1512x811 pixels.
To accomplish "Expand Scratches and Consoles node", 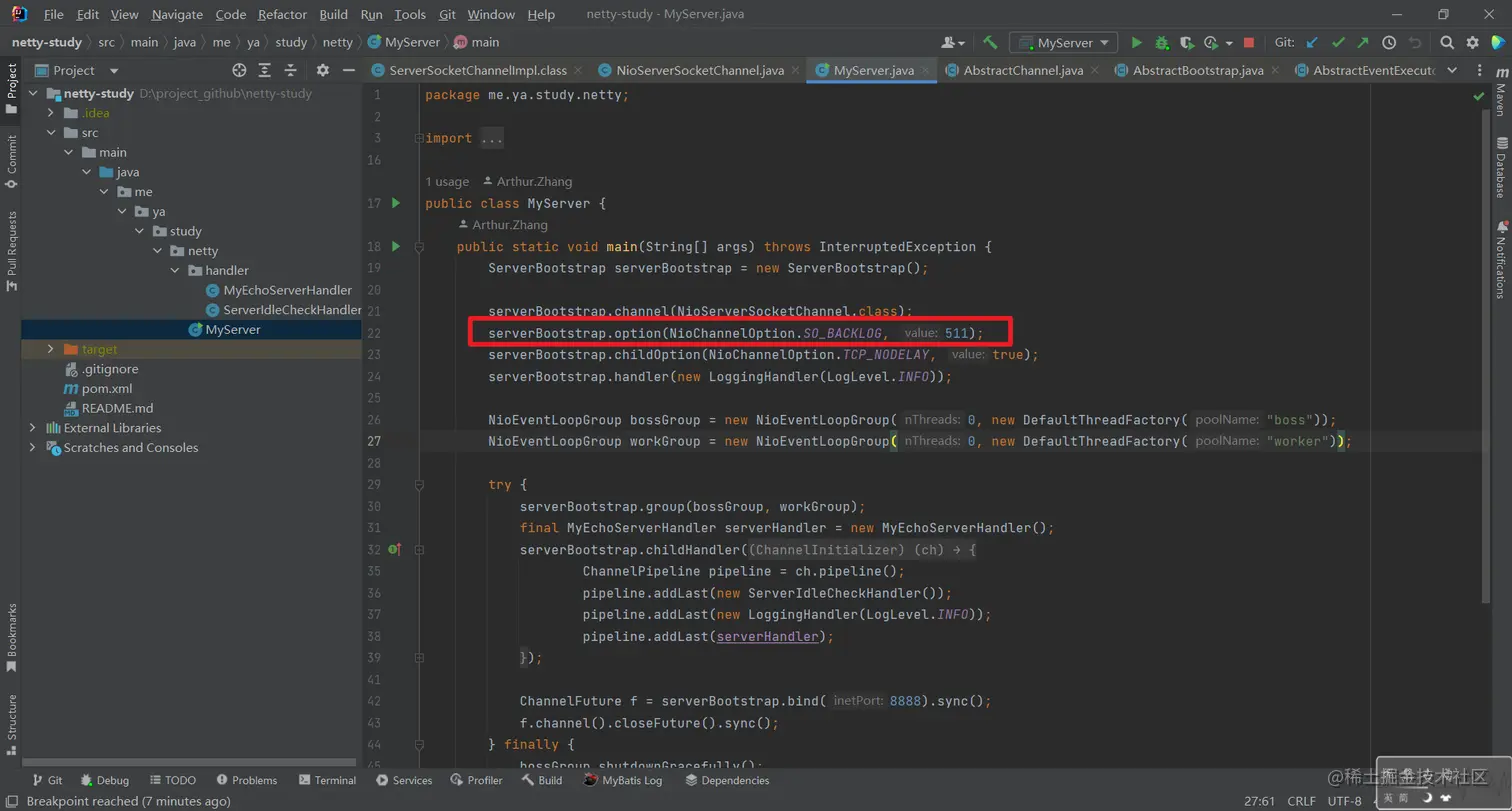I will (x=32, y=447).
